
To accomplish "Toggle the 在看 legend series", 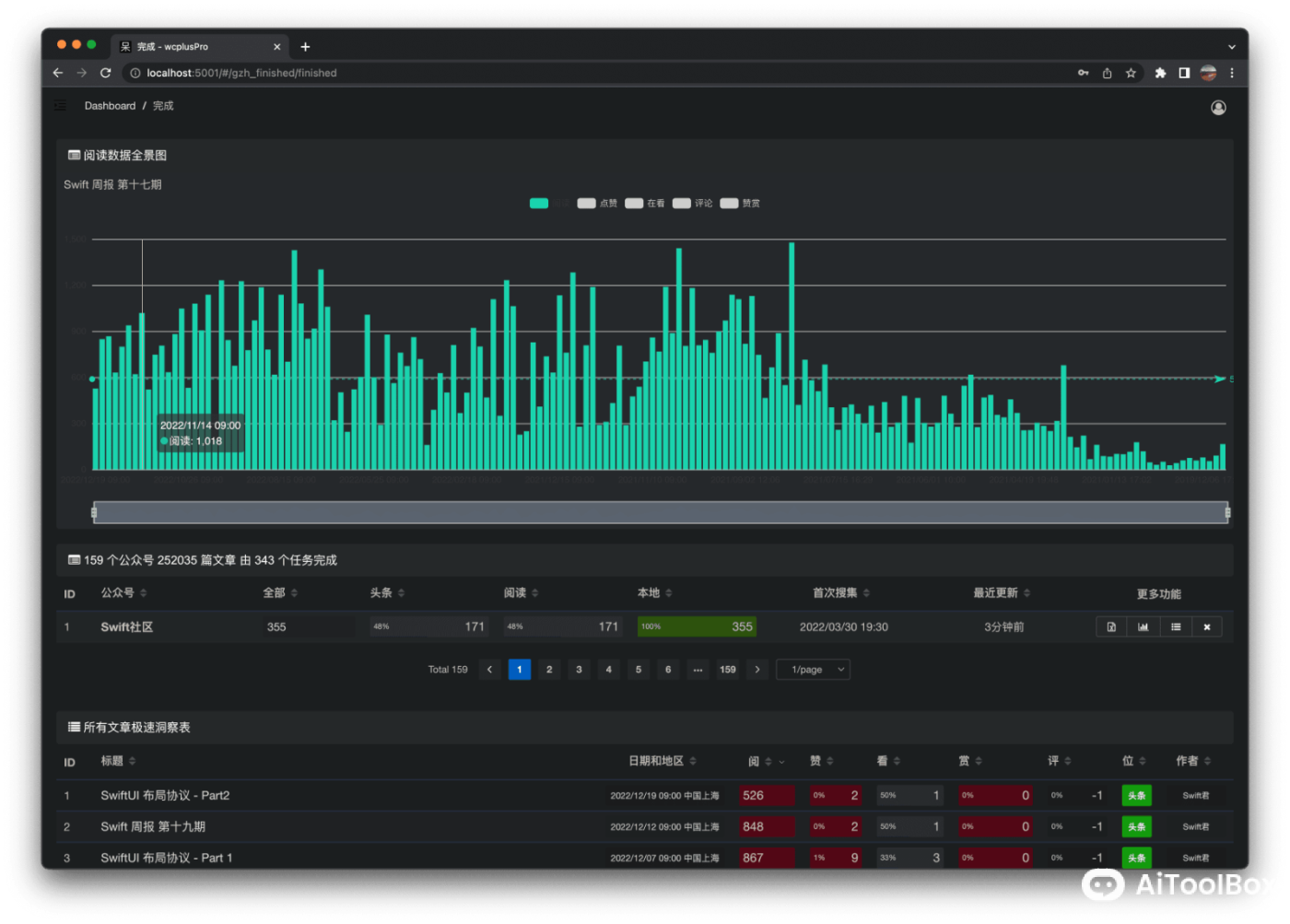I will pyautogui.click(x=644, y=204).
